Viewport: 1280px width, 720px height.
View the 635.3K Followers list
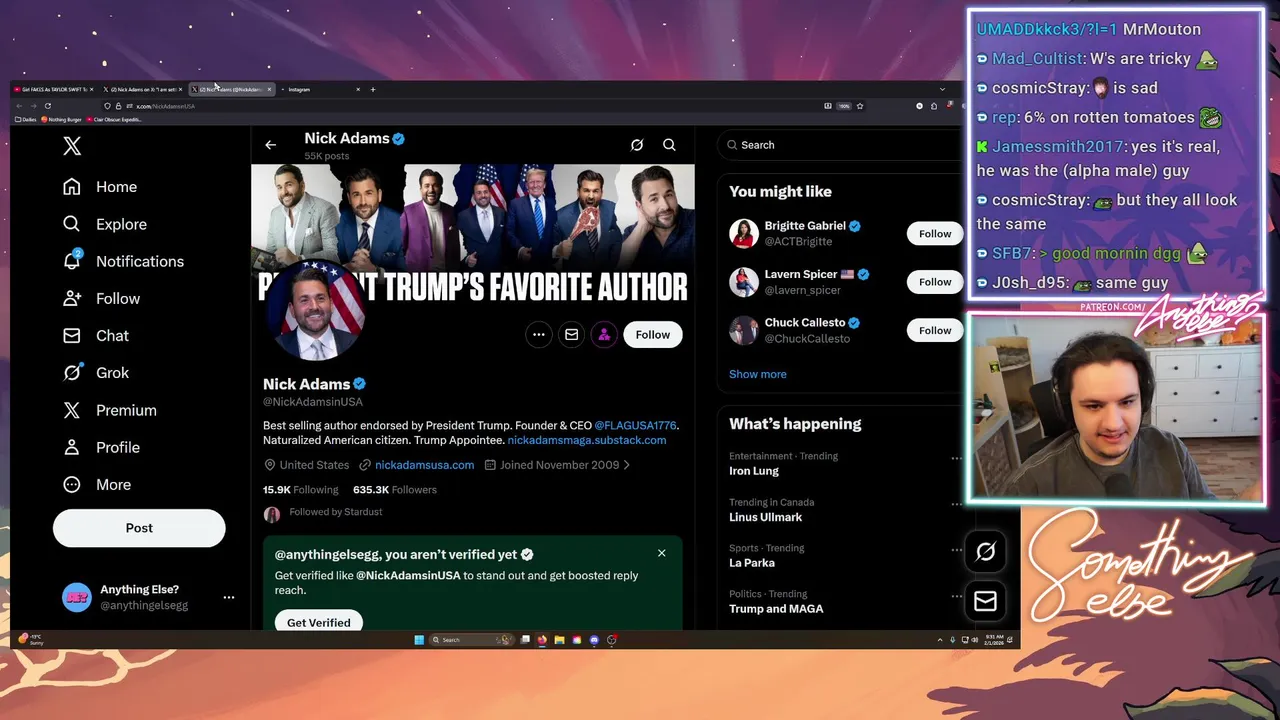pos(394,490)
